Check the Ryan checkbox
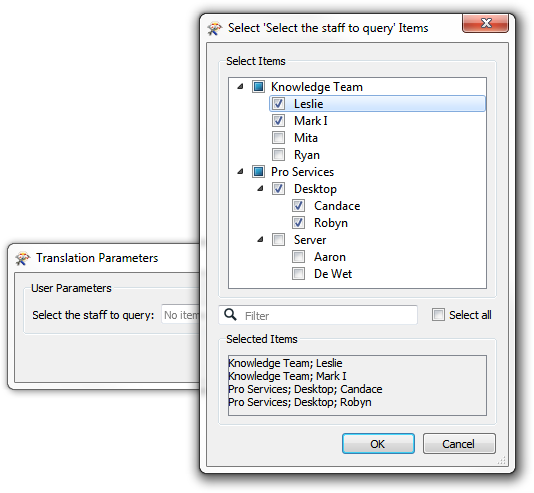 pos(278,155)
